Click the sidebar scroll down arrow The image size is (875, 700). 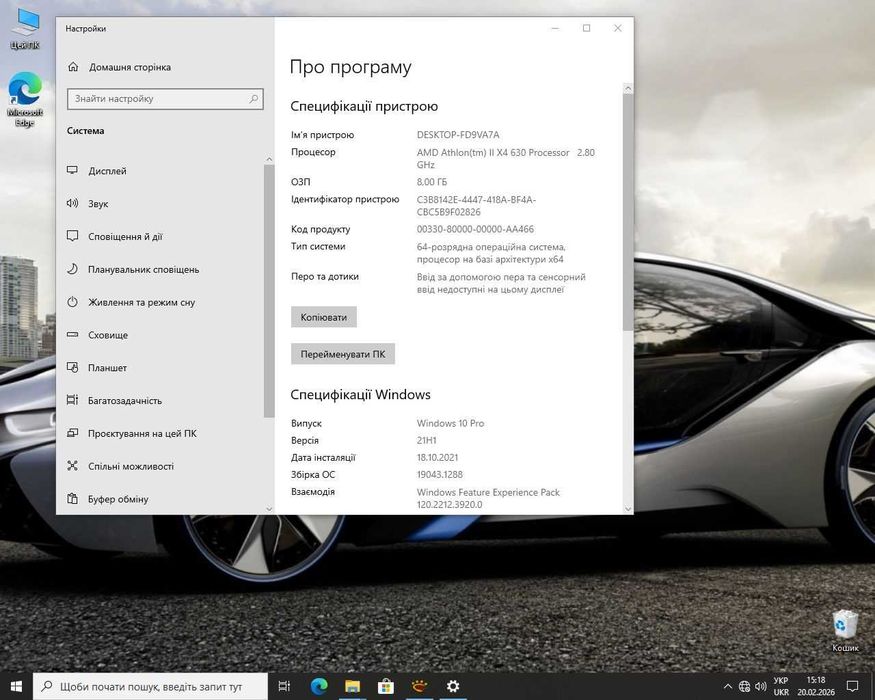point(269,509)
